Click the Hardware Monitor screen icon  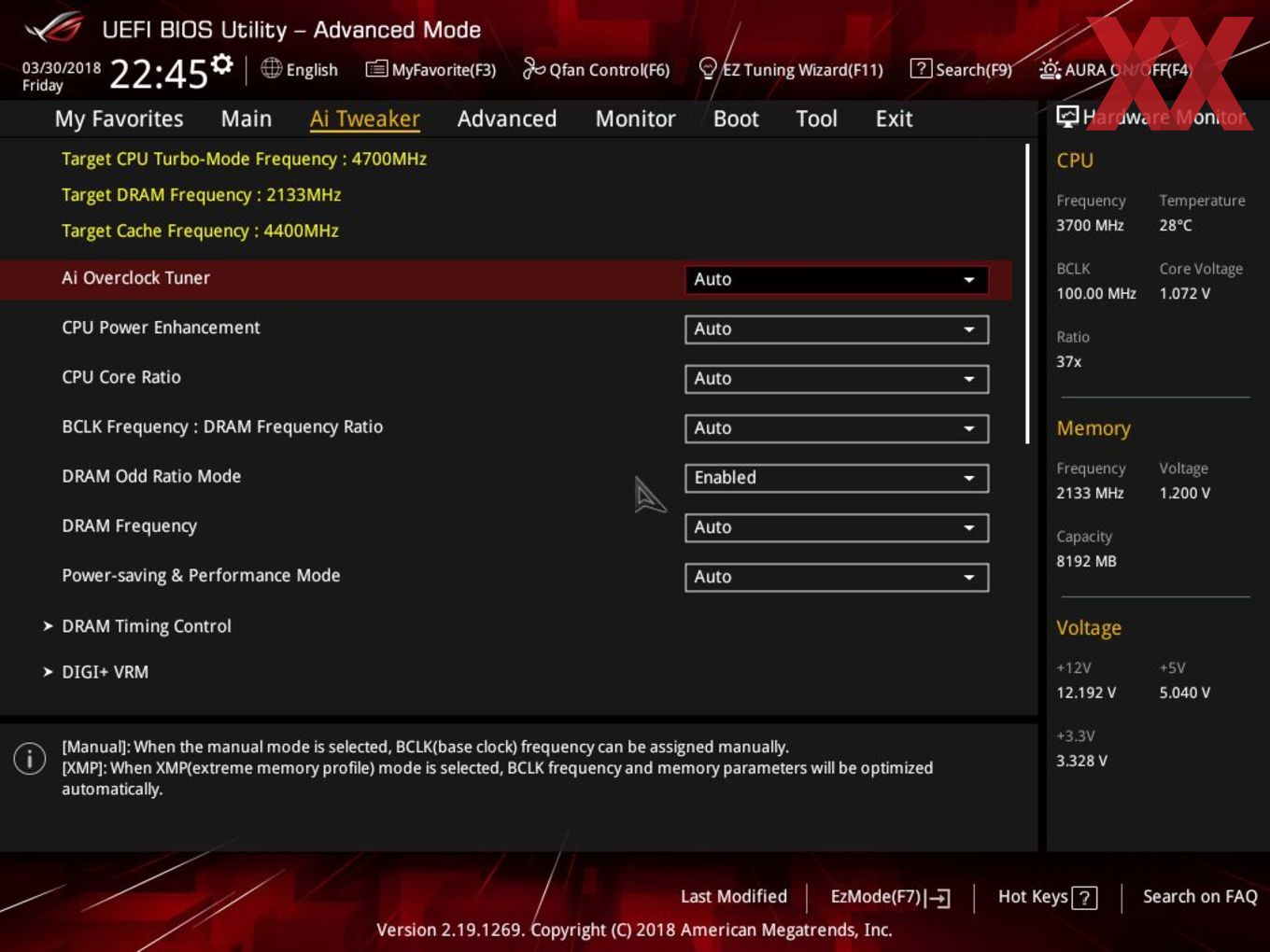(x=1066, y=117)
